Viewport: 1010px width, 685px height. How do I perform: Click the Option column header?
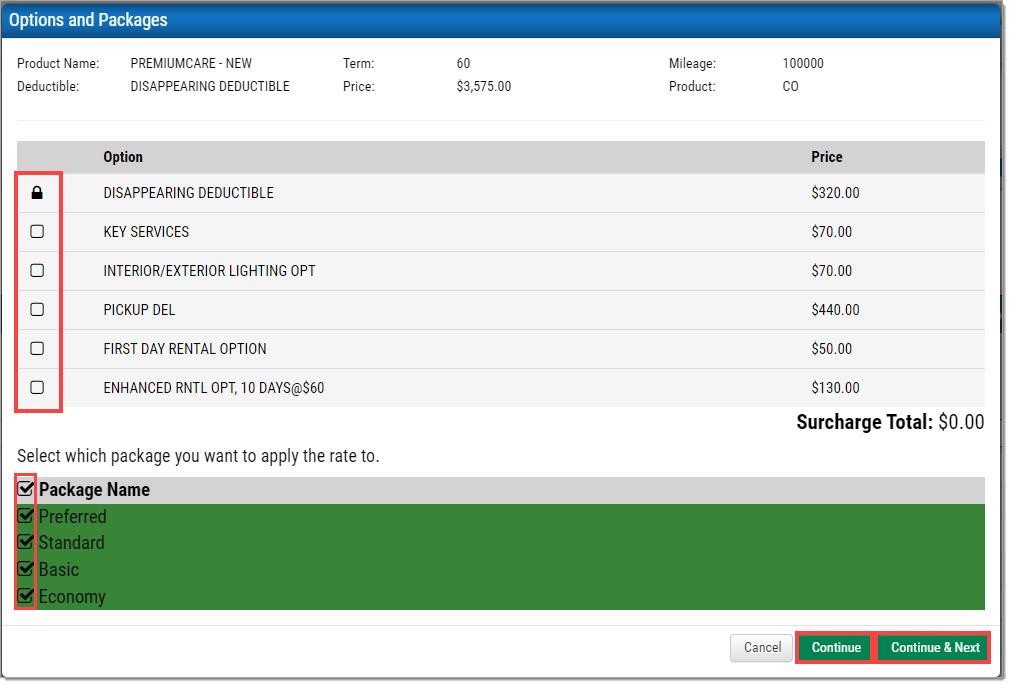[123, 157]
